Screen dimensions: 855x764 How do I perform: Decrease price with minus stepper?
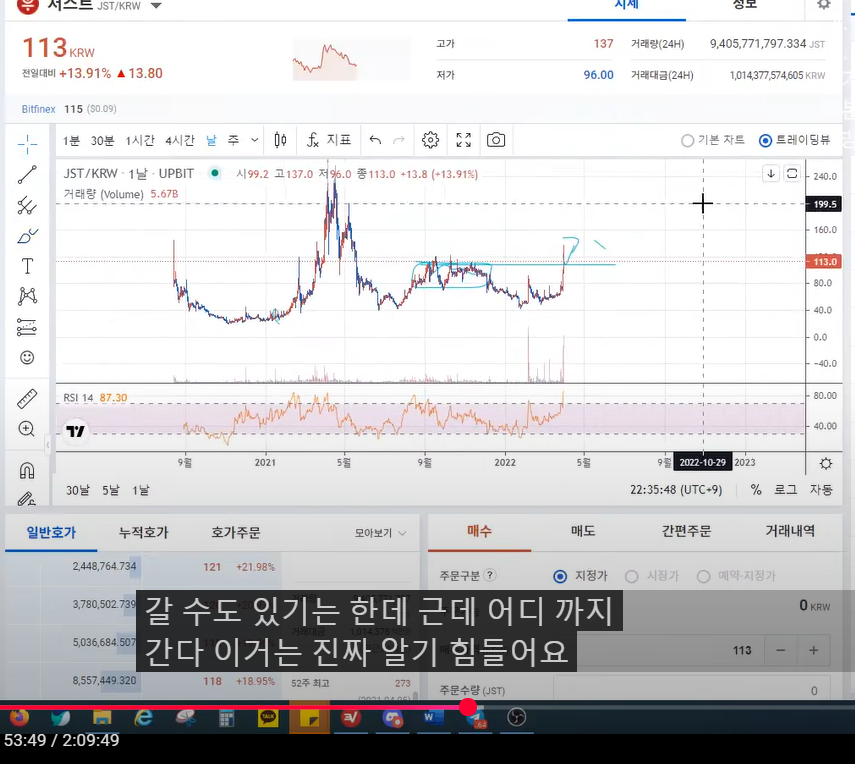click(780, 650)
